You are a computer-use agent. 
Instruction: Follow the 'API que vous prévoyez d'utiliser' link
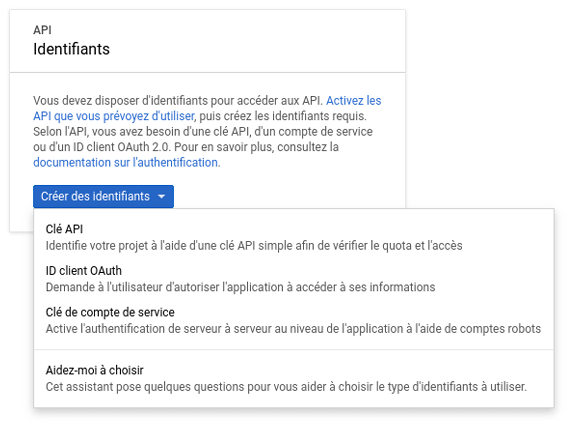(x=114, y=116)
